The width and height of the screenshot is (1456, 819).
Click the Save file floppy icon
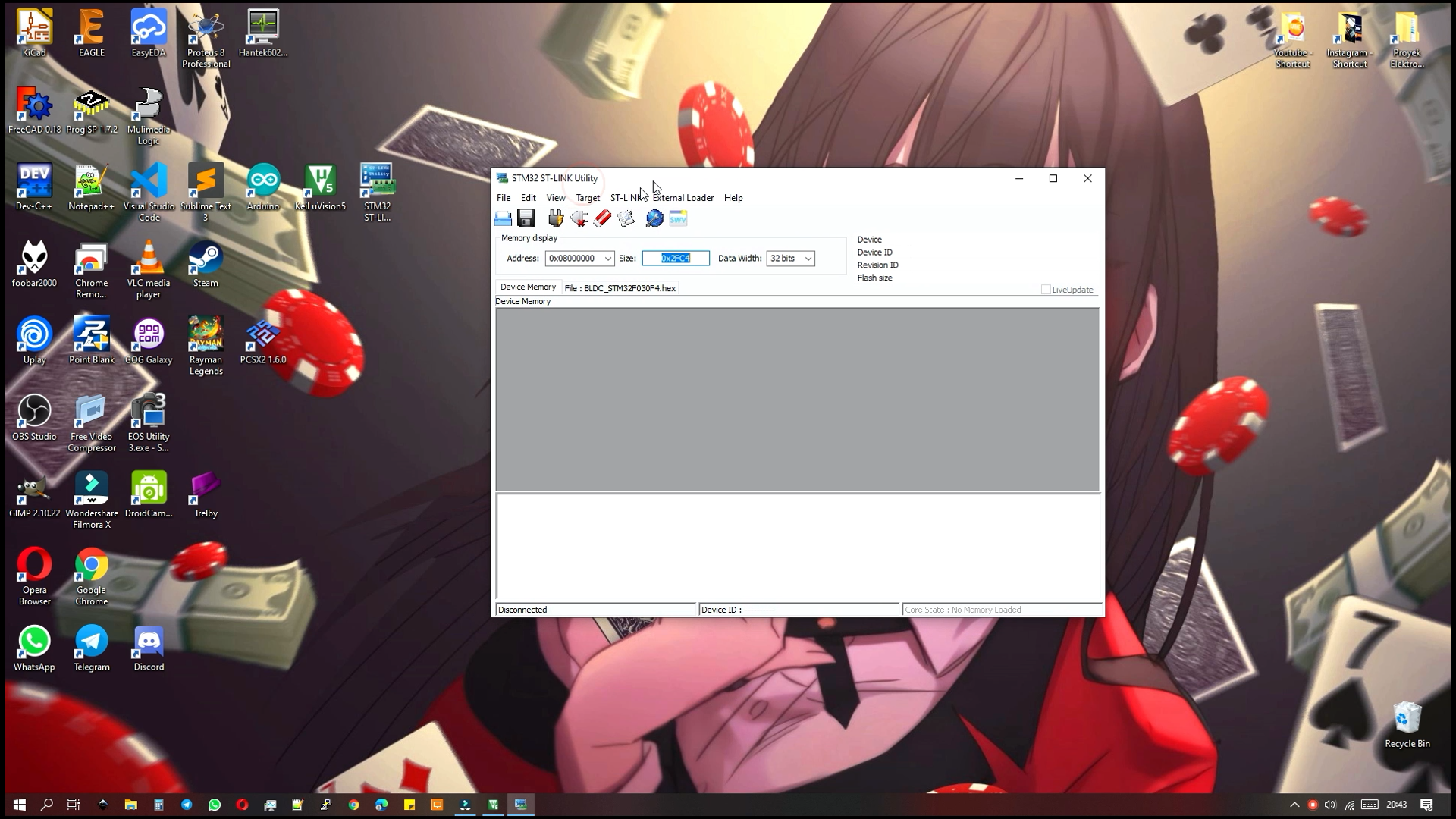(x=526, y=219)
